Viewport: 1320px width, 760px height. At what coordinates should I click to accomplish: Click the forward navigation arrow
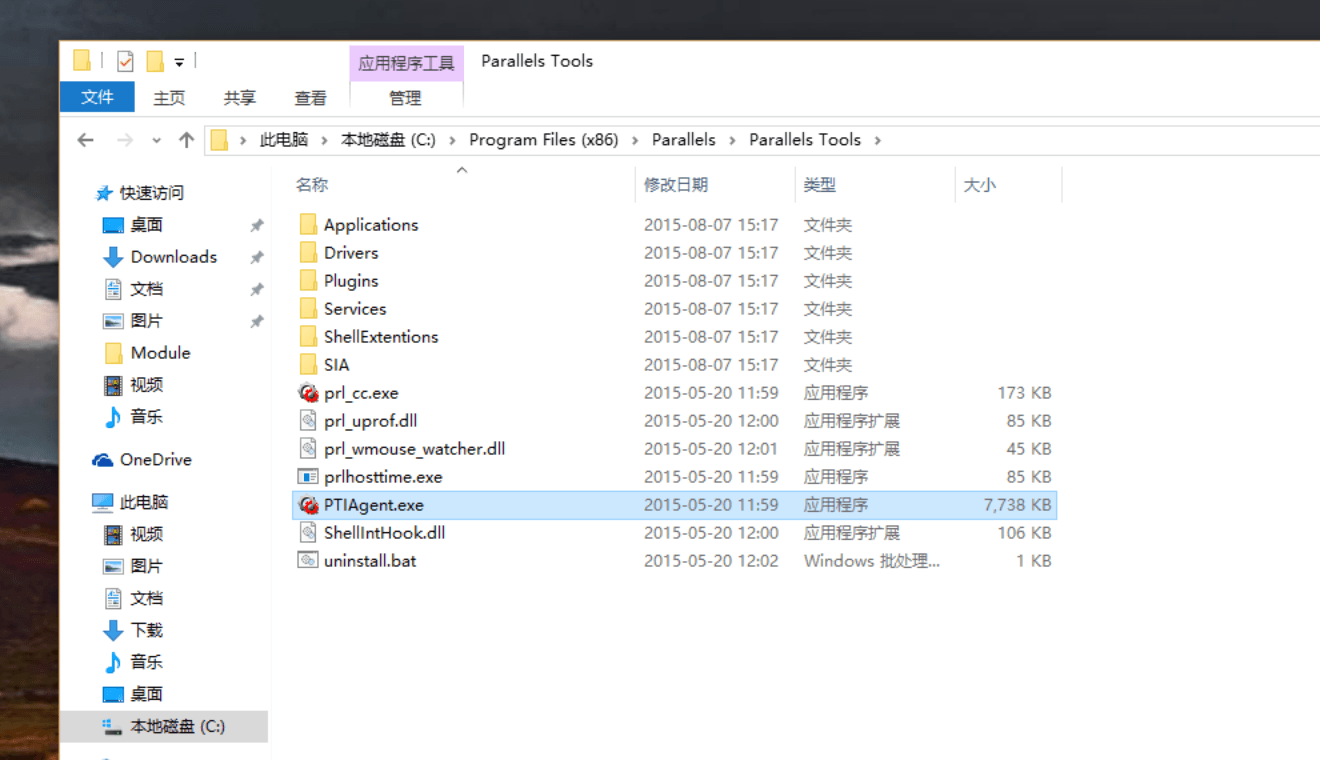pyautogui.click(x=125, y=140)
